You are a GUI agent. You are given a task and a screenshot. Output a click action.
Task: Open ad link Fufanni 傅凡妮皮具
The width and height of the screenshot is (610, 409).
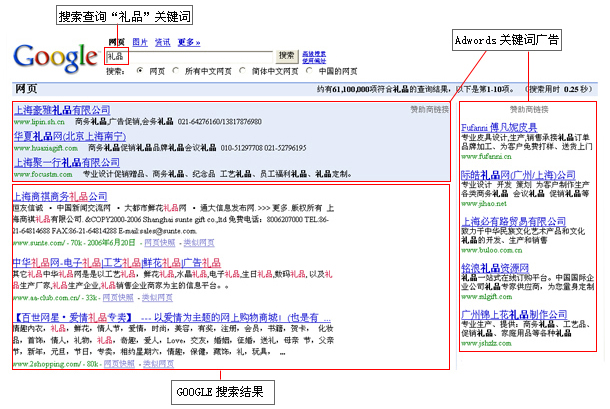[499, 128]
